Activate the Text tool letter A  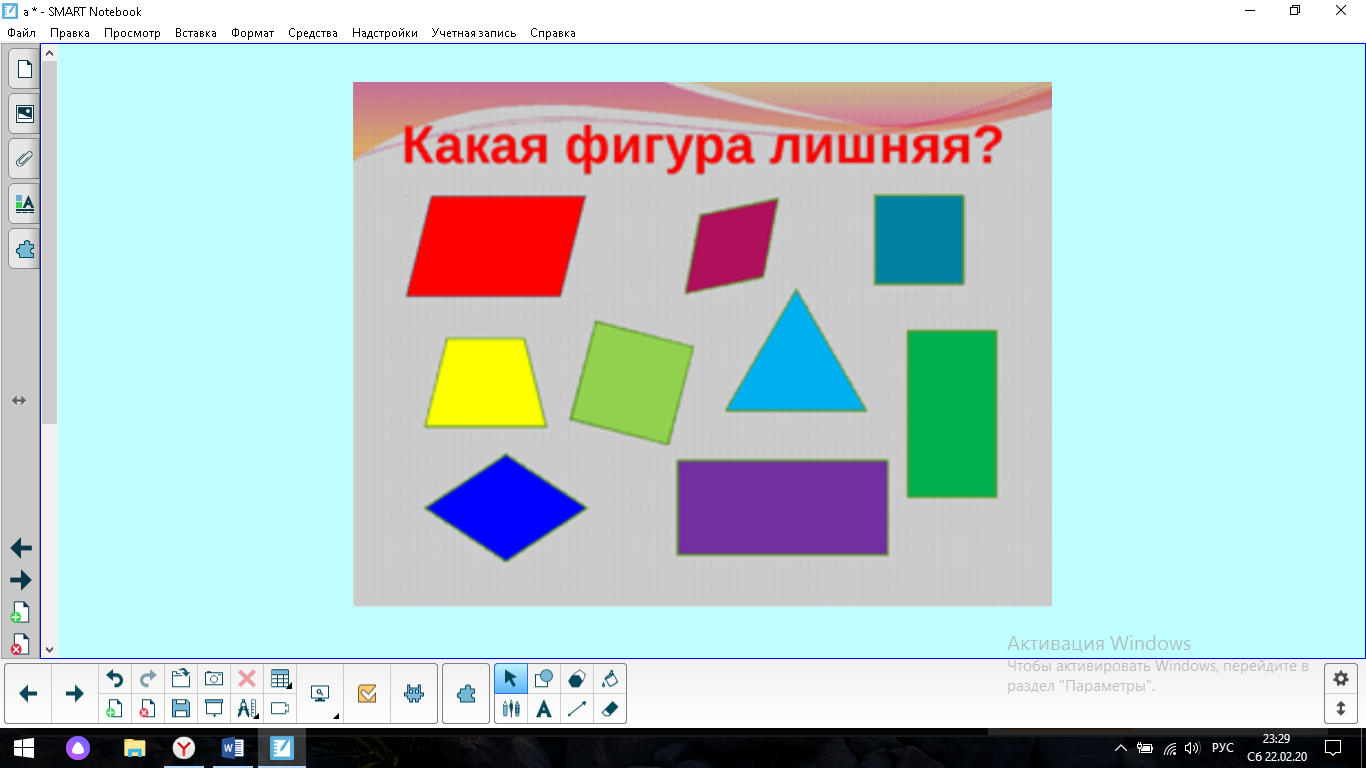pos(544,709)
